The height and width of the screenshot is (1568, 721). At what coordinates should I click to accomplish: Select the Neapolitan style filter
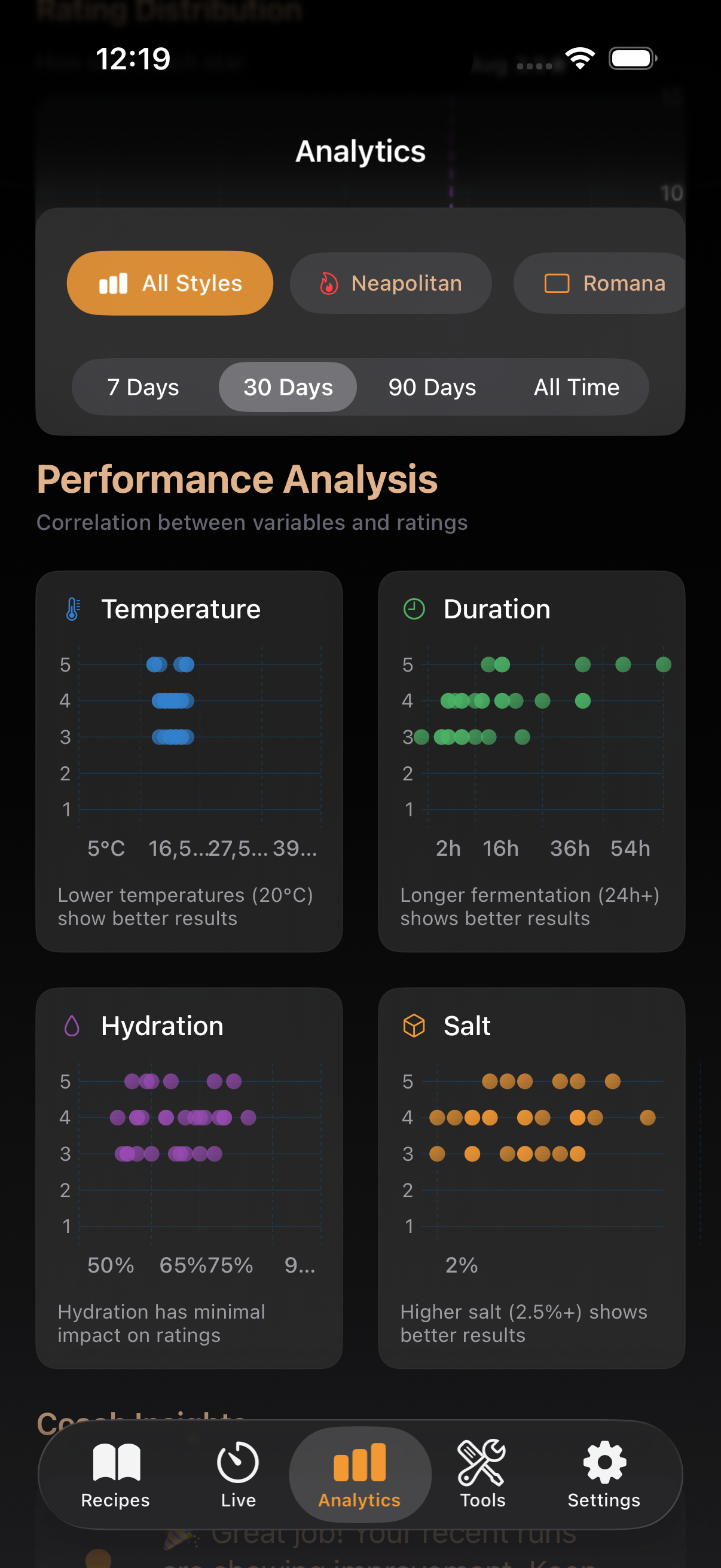click(390, 282)
